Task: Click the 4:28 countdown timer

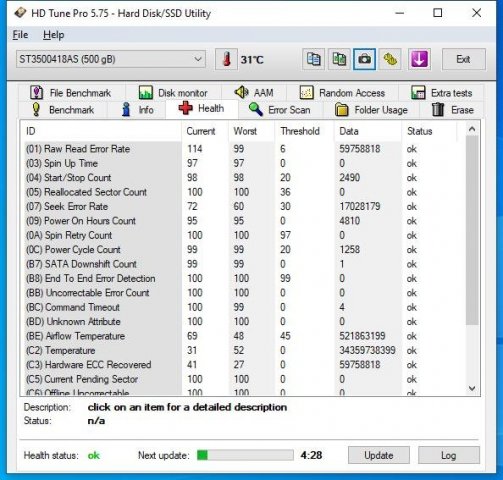Action: click(311, 455)
